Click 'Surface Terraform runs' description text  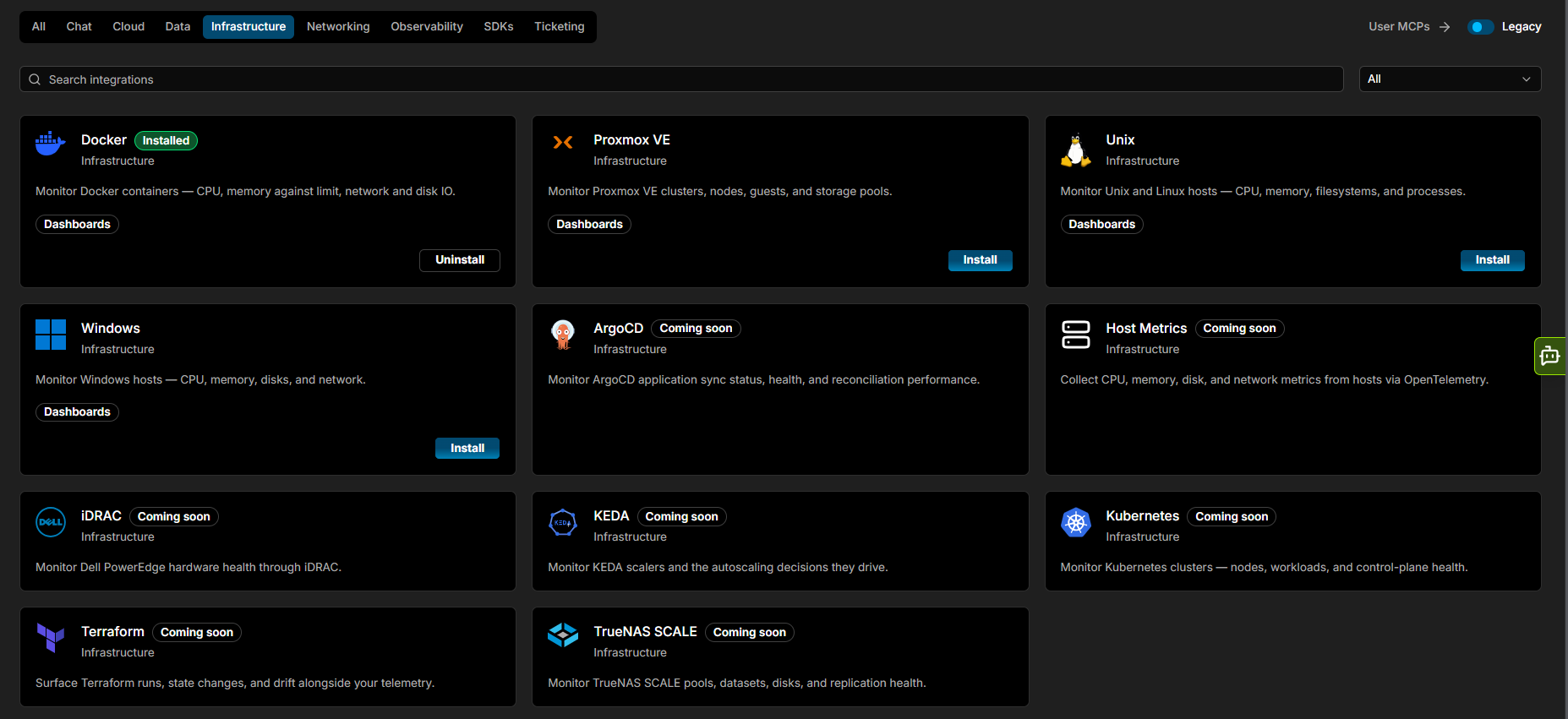(x=235, y=684)
